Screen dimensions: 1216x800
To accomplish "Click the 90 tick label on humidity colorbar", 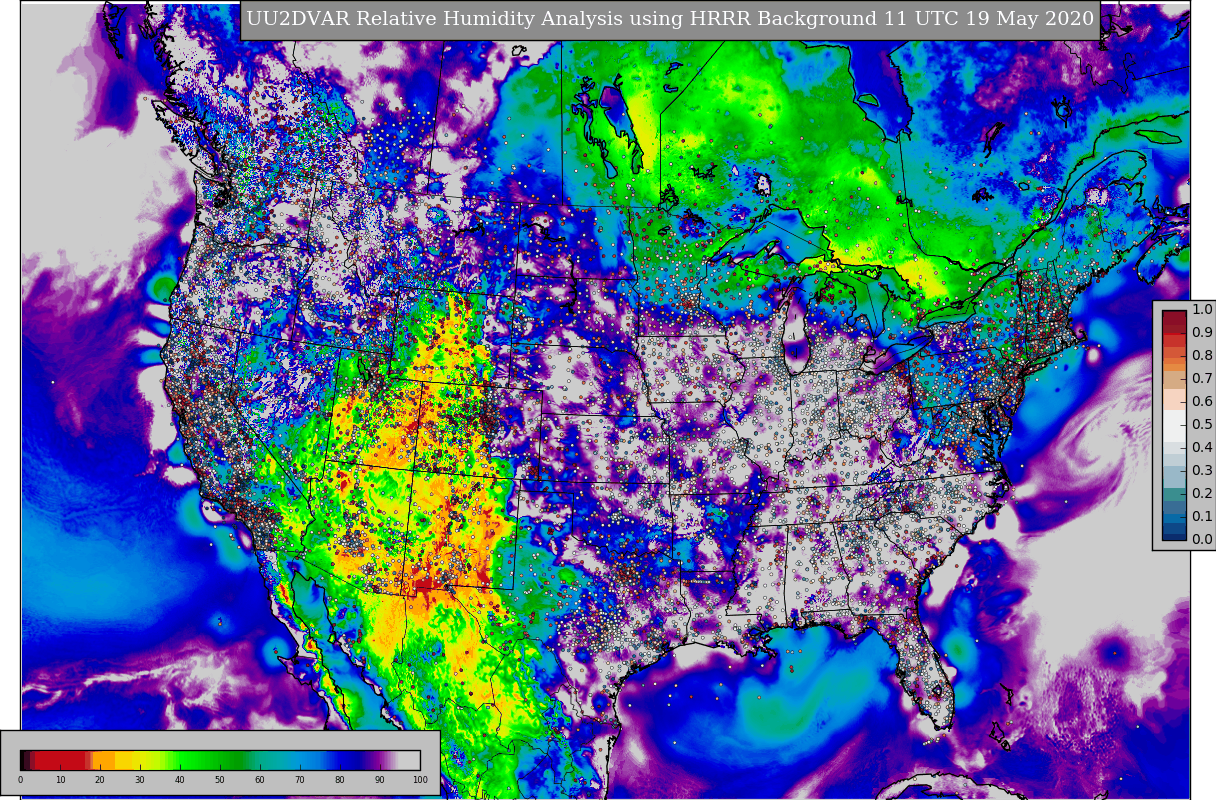I will coord(380,780).
